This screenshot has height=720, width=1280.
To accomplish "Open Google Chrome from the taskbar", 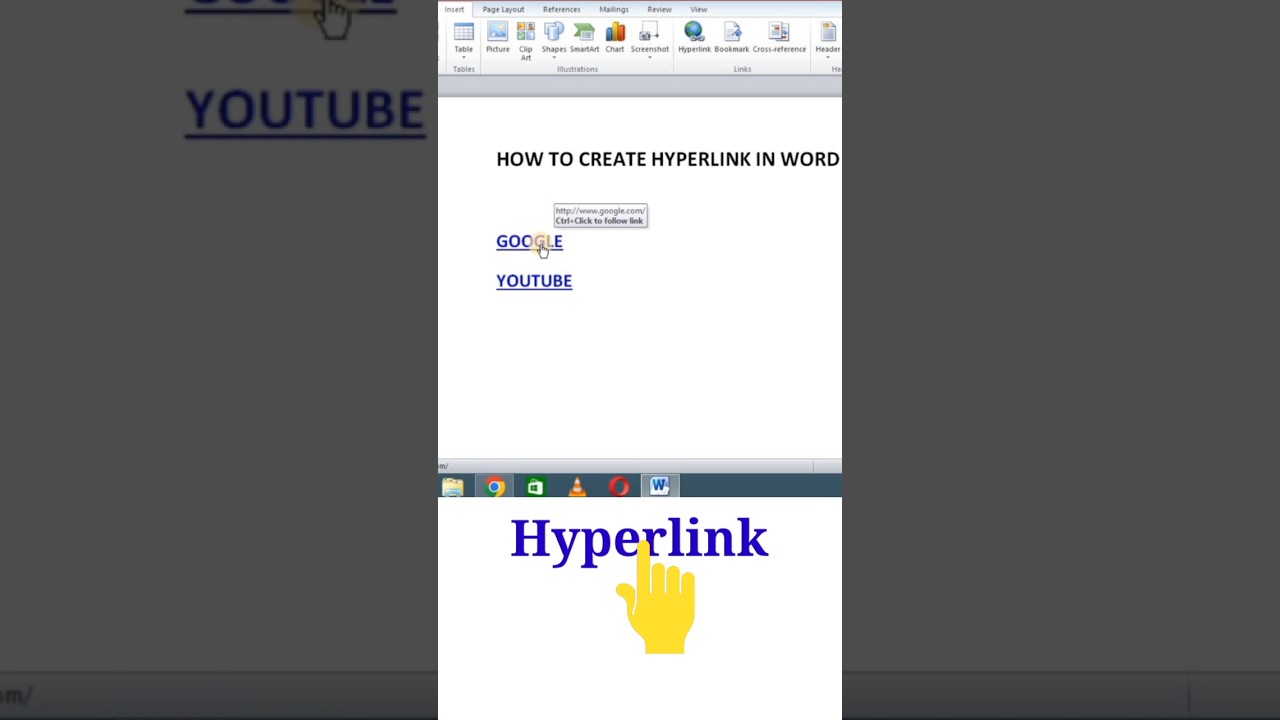I will 495,487.
